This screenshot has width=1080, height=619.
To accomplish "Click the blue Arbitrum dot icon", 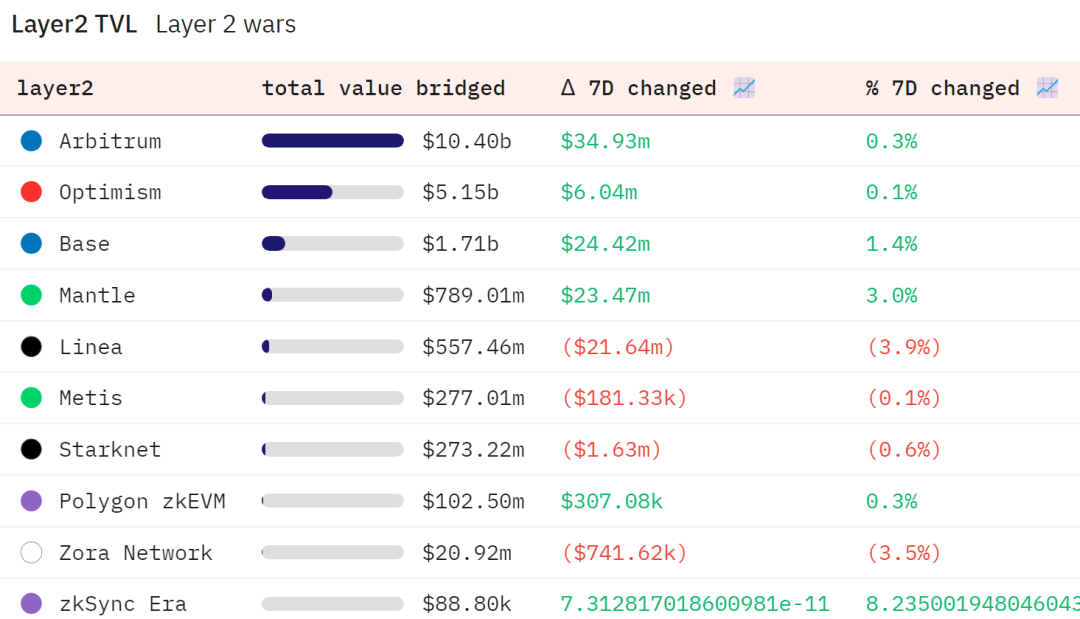I will tap(31, 140).
